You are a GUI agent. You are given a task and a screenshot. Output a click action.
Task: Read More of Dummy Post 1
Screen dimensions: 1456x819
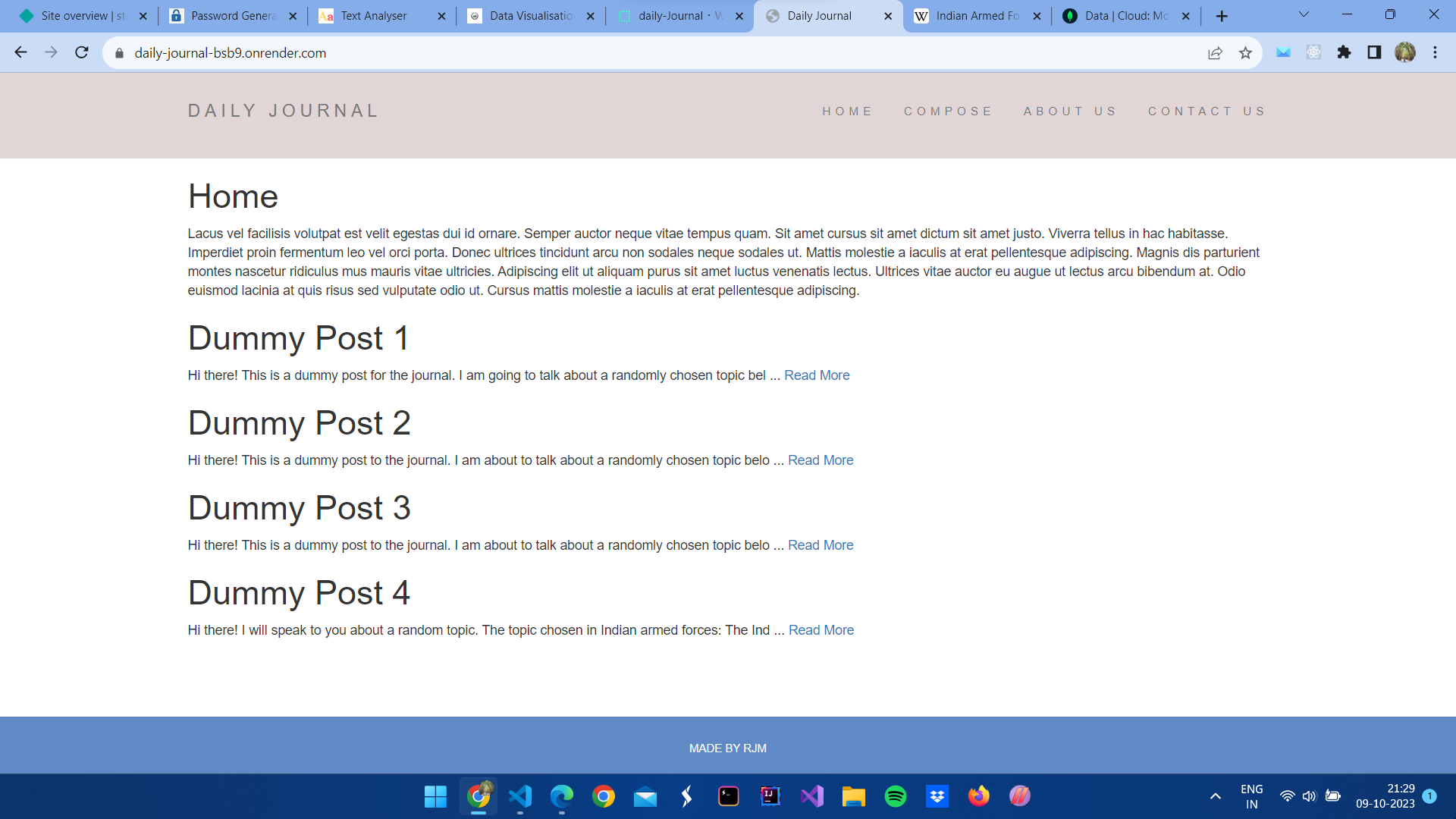[817, 375]
